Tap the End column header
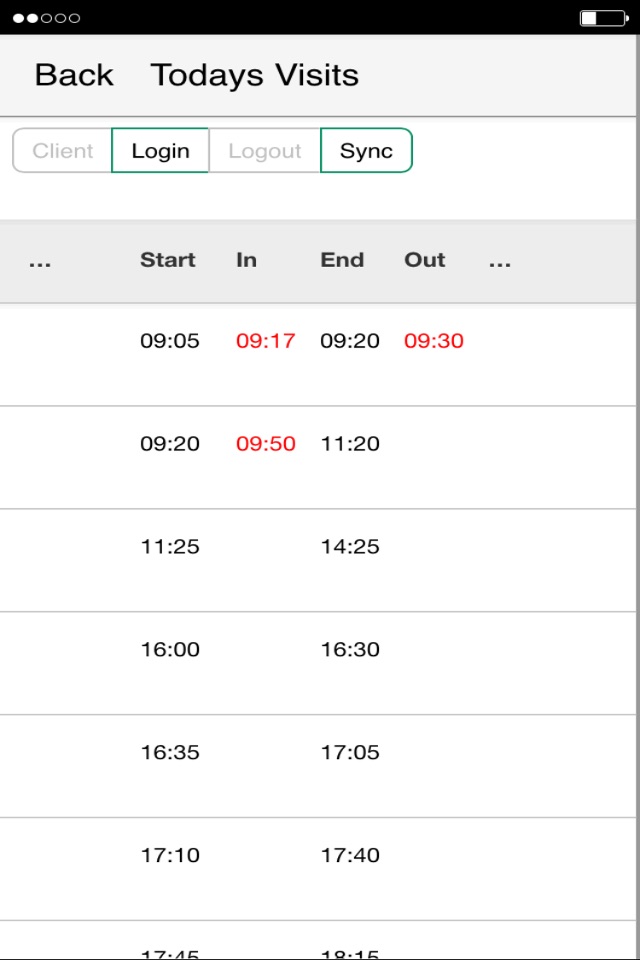The width and height of the screenshot is (640, 960). (x=341, y=260)
